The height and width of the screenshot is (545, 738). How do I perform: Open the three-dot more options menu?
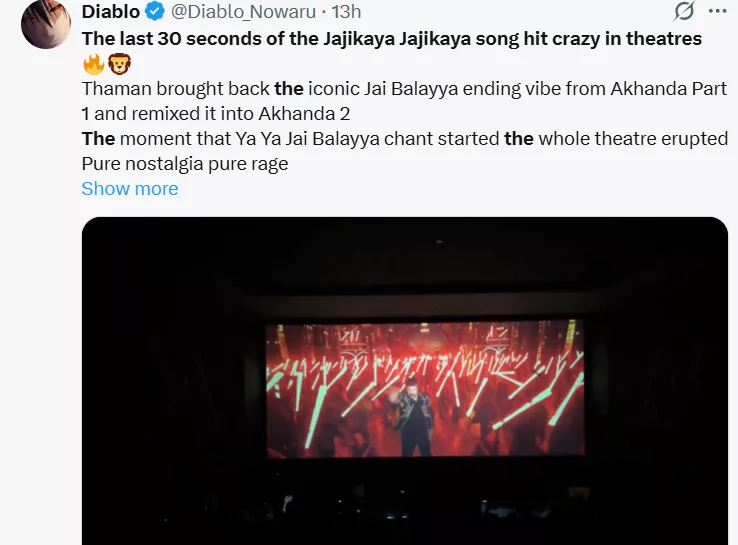[717, 11]
